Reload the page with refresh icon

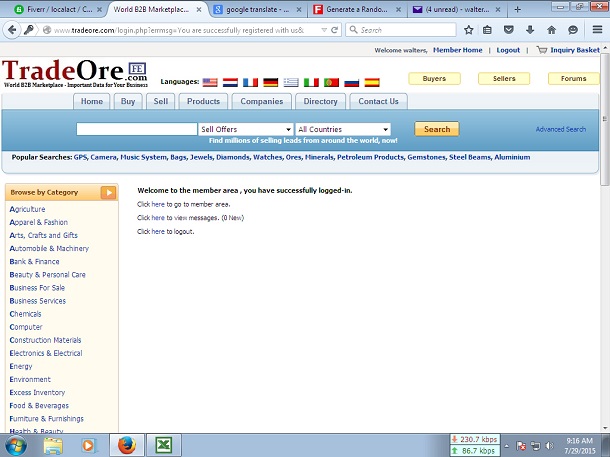point(334,30)
